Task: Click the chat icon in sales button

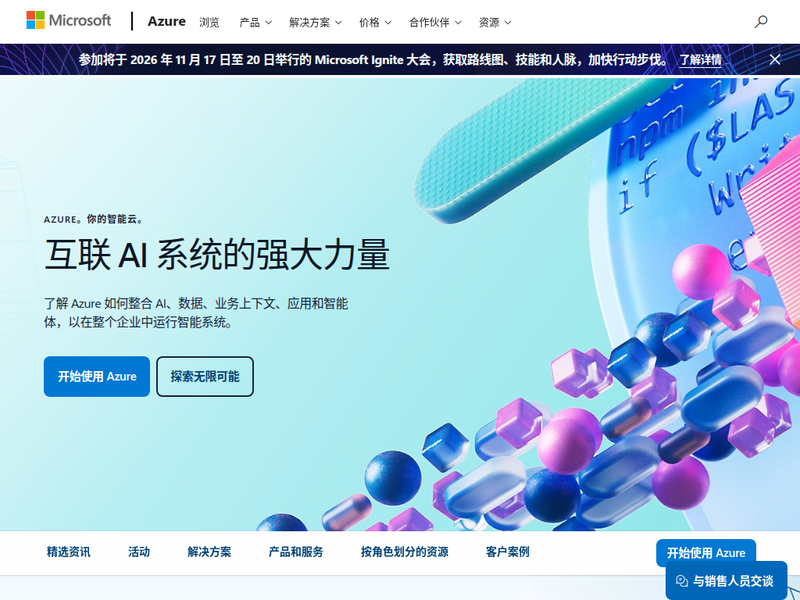Action: 682,581
